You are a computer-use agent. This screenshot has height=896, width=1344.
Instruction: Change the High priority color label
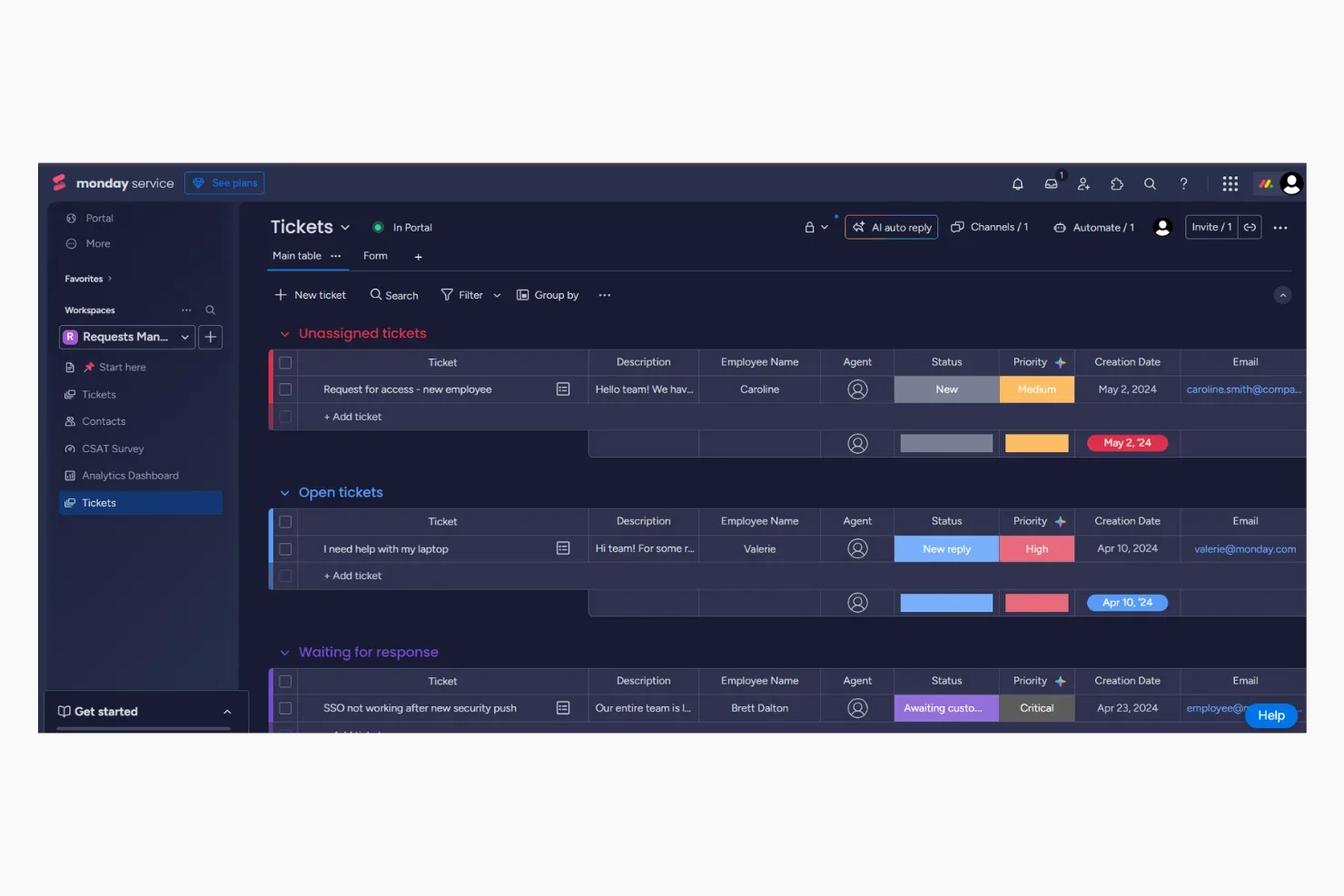[1037, 548]
